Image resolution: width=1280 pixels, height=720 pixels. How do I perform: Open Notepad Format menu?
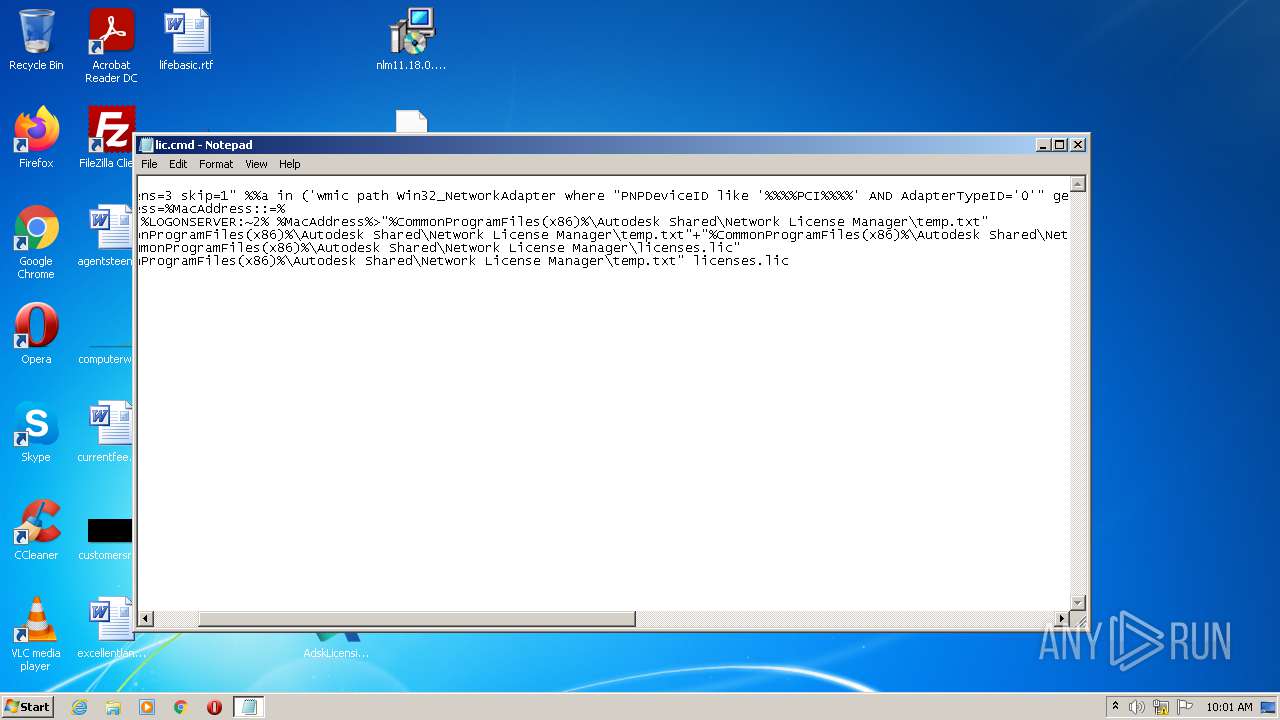coord(216,164)
